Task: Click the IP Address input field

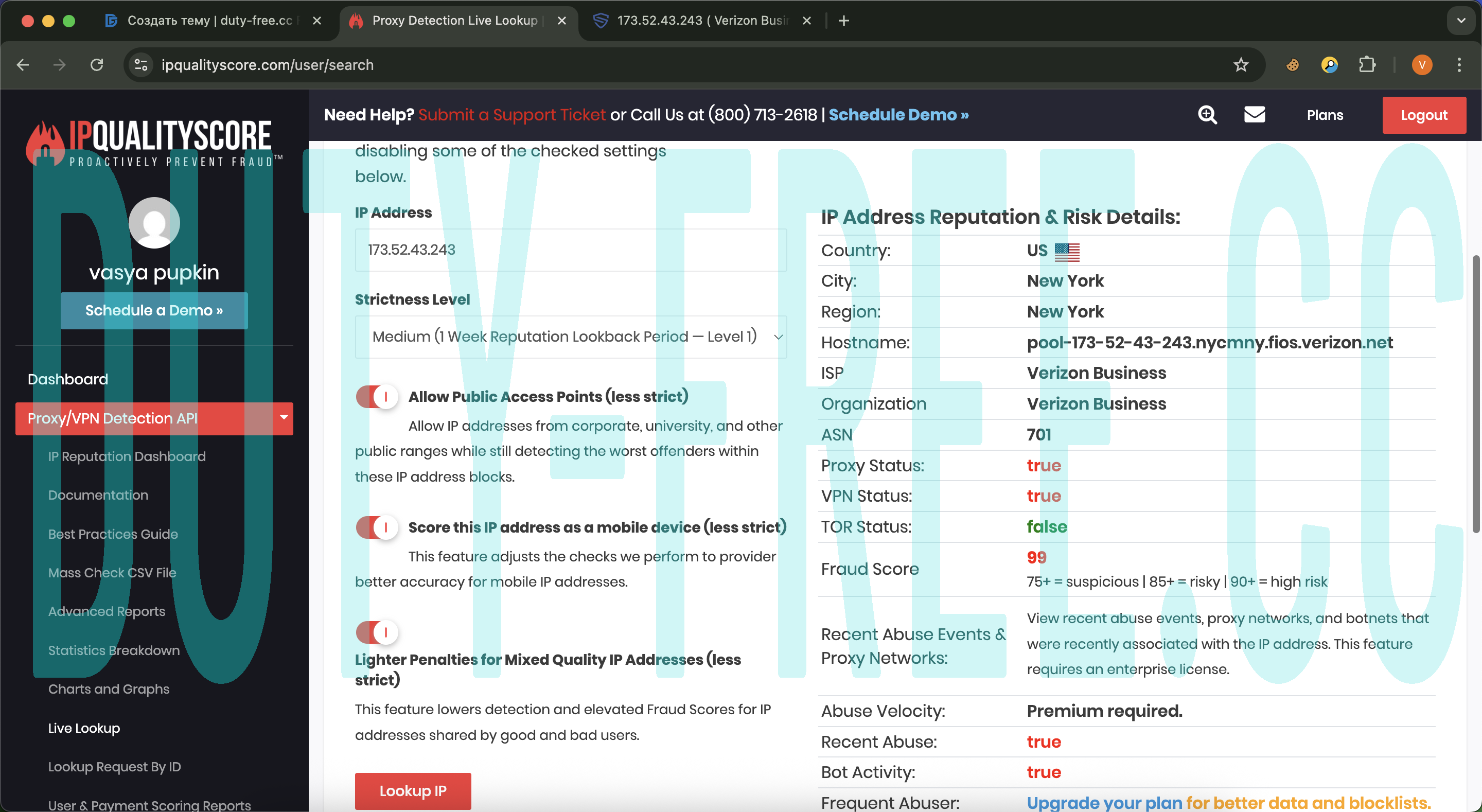Action: point(570,250)
